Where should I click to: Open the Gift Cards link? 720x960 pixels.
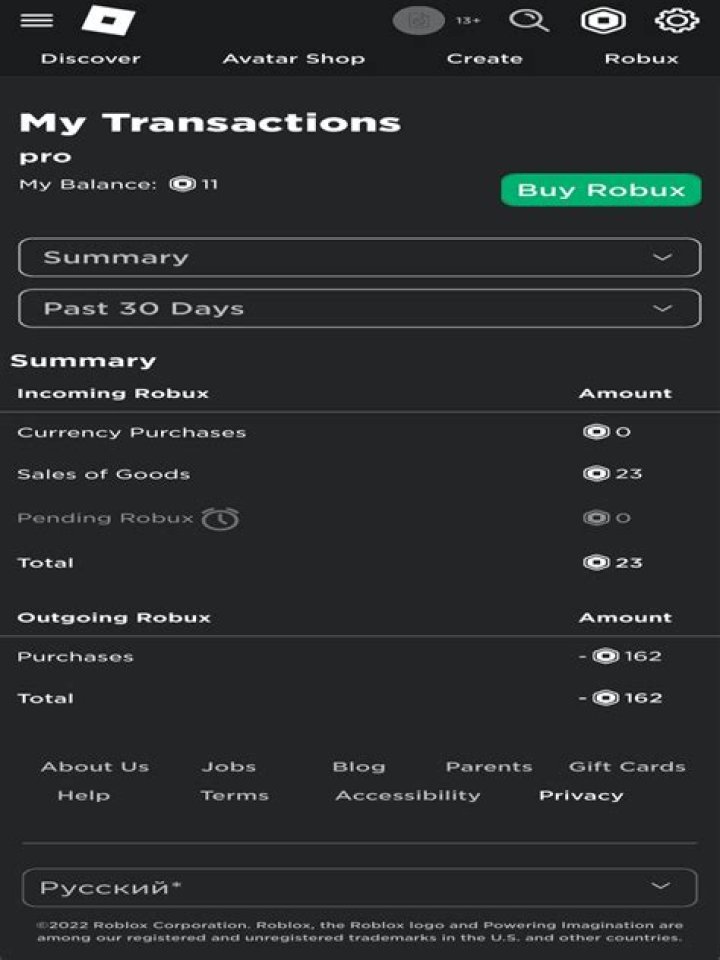click(x=627, y=766)
